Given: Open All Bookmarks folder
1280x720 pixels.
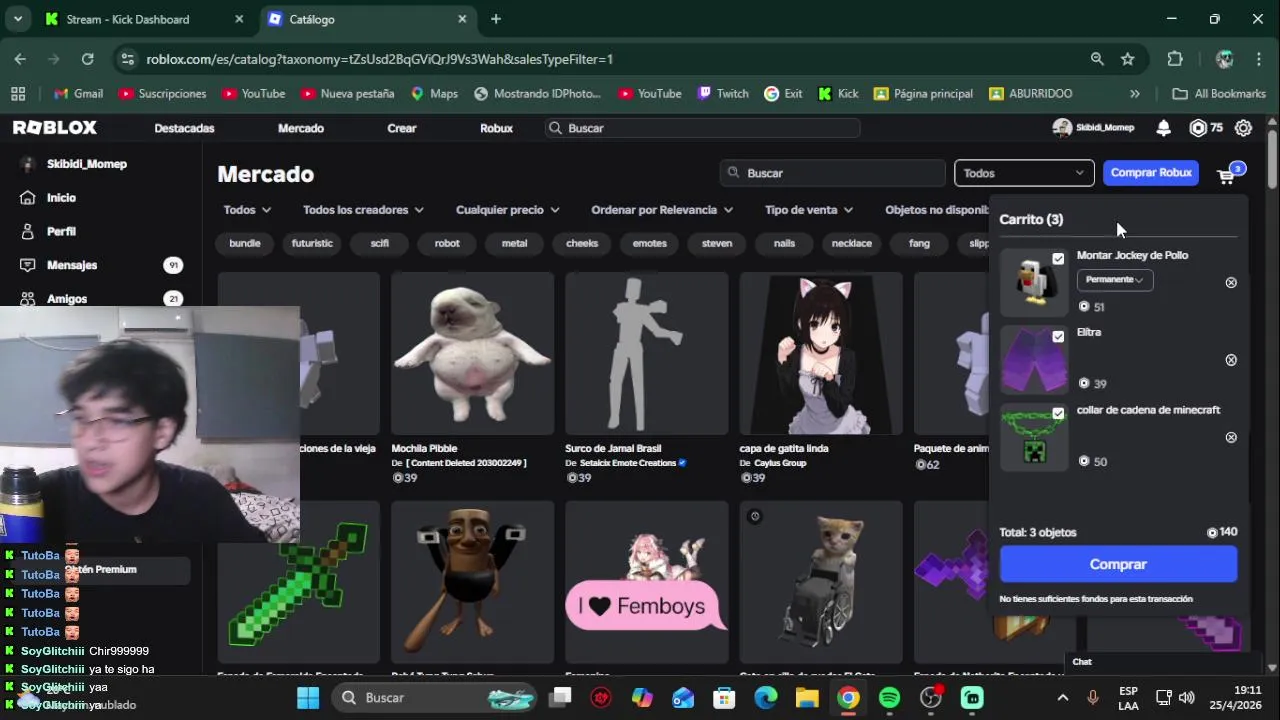Looking at the screenshot, I should tap(1219, 93).
